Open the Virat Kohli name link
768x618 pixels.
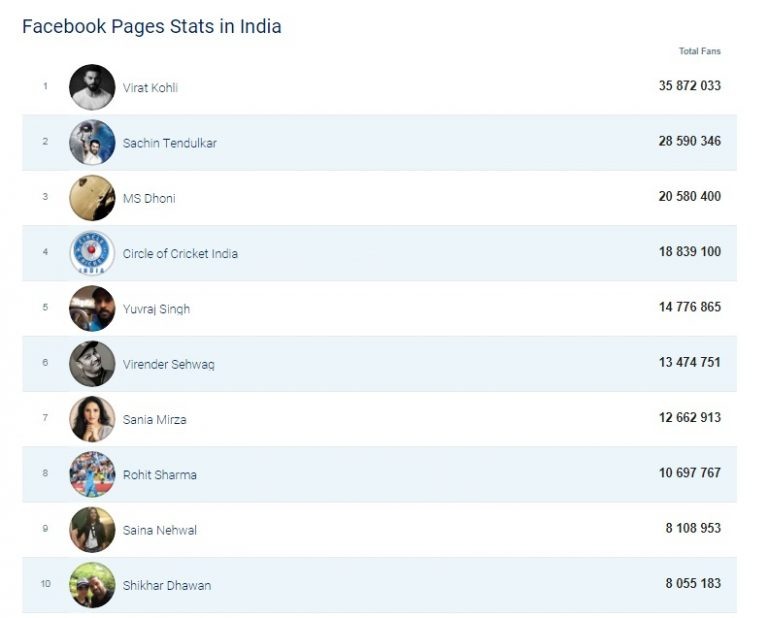[150, 88]
